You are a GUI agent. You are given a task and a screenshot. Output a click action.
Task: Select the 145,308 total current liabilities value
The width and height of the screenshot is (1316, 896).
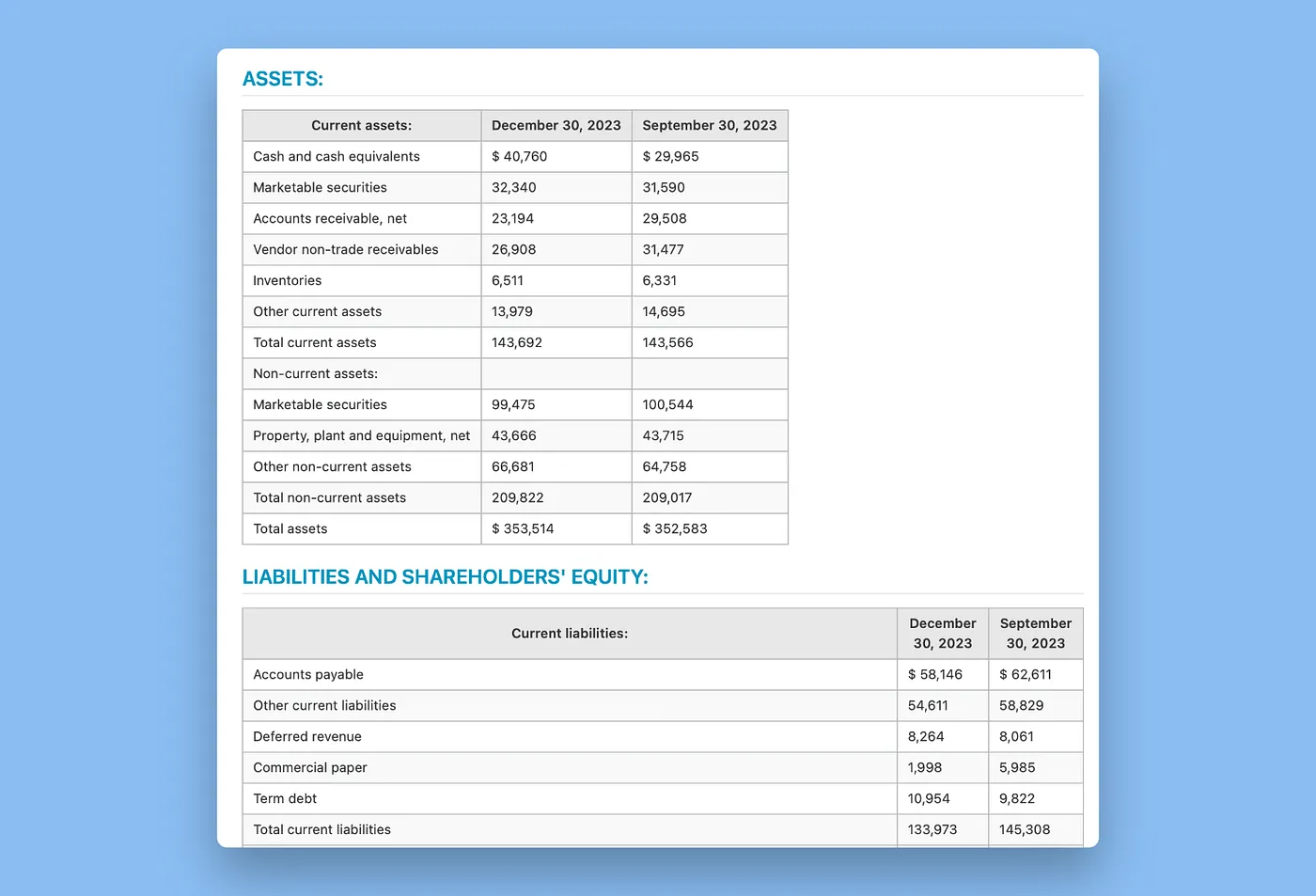[x=1025, y=830]
